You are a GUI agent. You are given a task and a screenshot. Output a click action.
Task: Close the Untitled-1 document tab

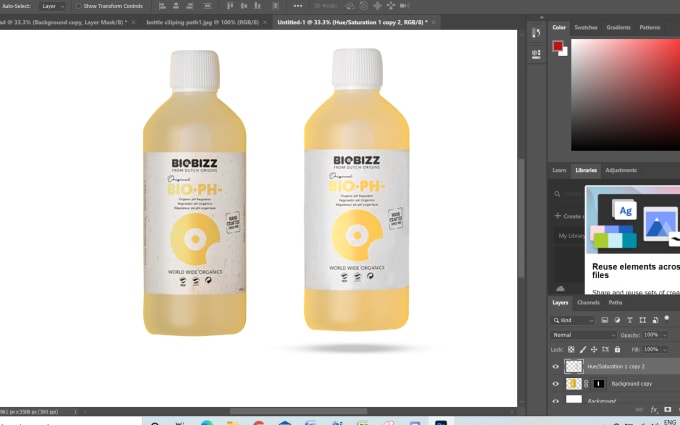433,22
